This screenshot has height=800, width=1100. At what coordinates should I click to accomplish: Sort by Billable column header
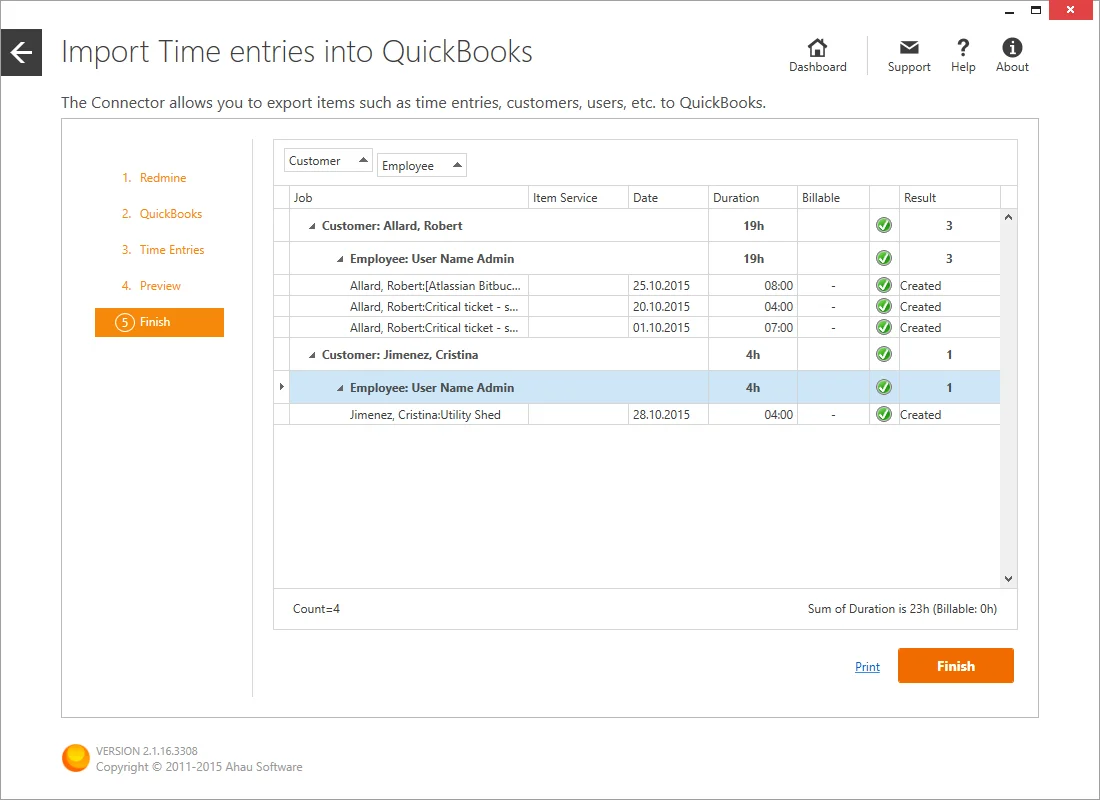click(x=833, y=198)
